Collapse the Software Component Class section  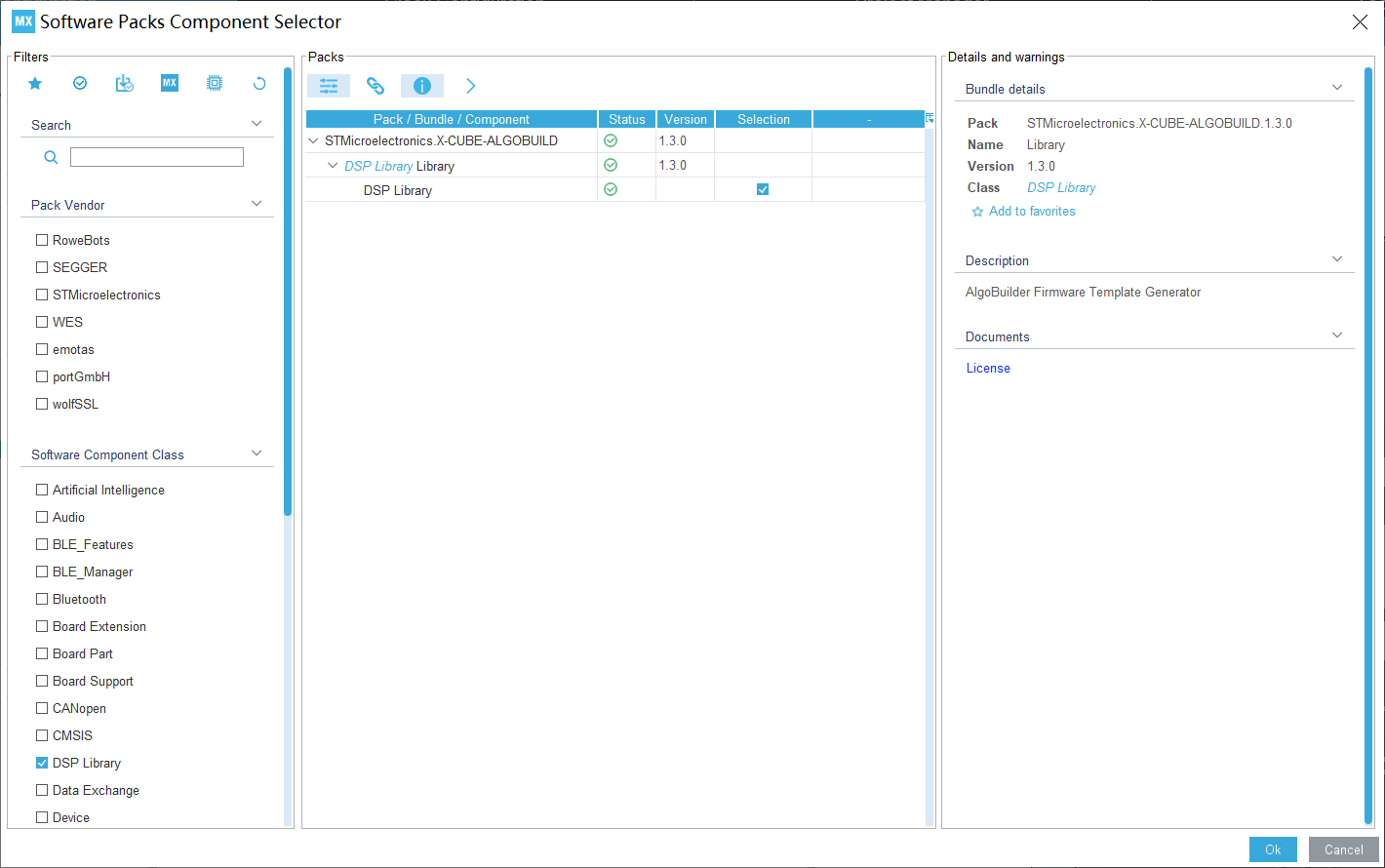click(x=257, y=453)
